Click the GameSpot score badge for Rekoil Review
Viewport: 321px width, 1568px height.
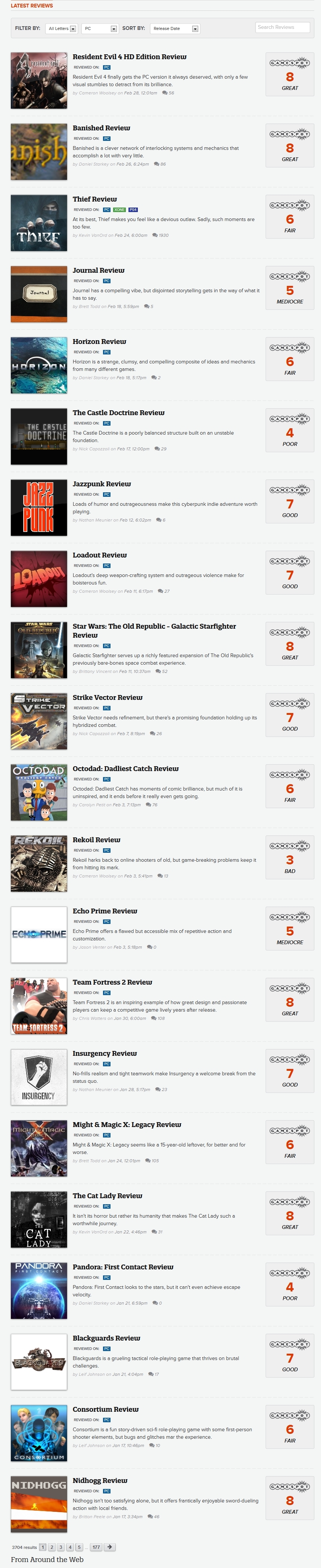pyautogui.click(x=290, y=858)
